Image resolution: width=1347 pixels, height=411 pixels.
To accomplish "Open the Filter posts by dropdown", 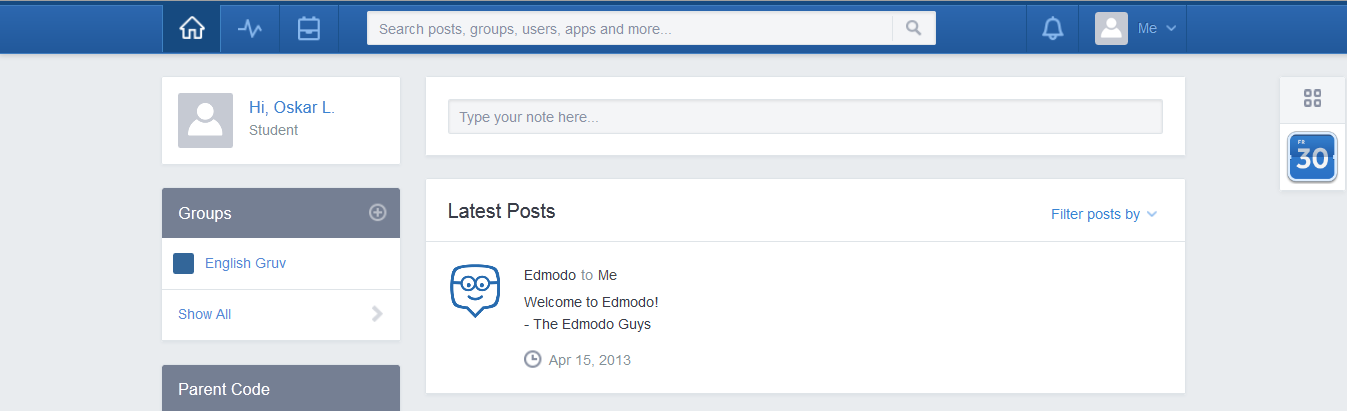I will pyautogui.click(x=1104, y=214).
